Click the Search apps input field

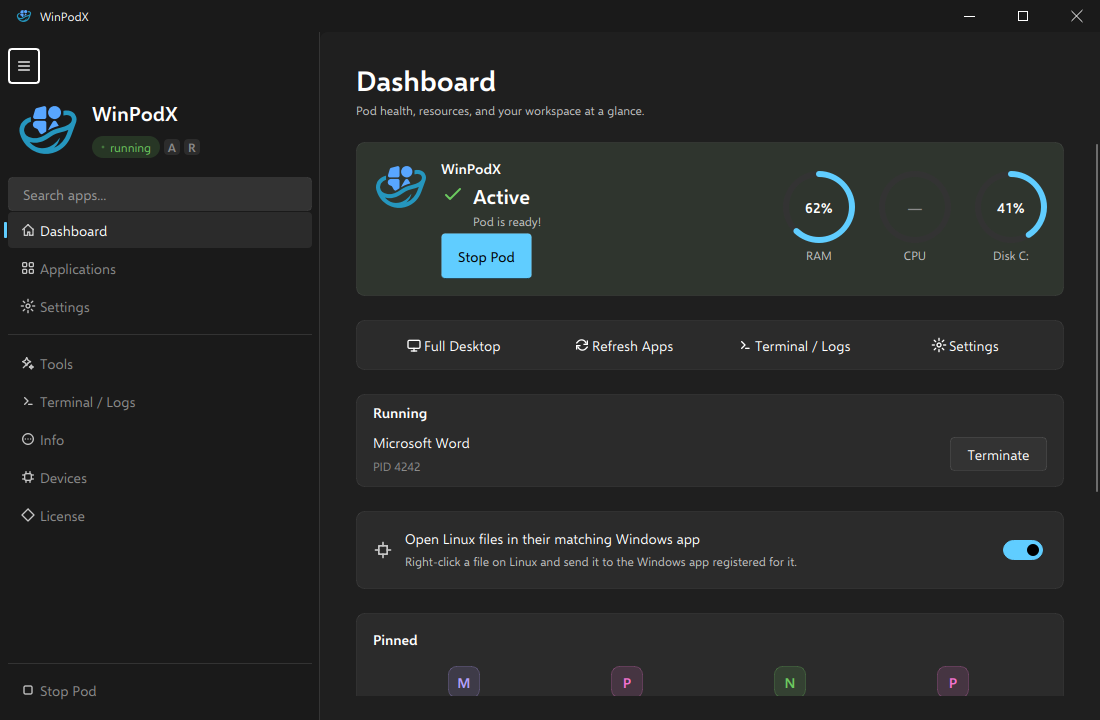pos(160,194)
